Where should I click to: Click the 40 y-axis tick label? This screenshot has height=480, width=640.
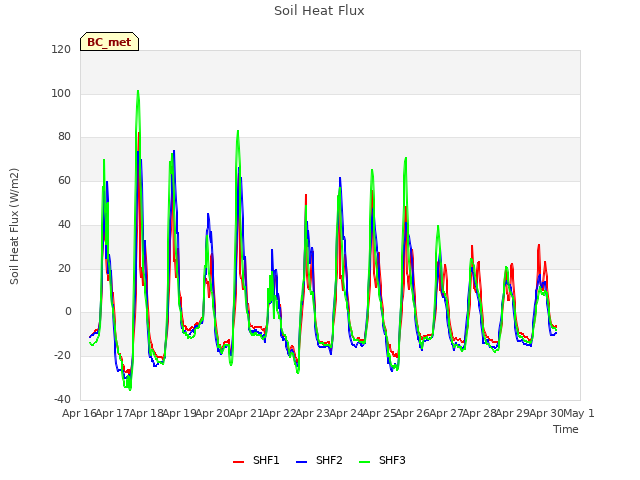coord(64,224)
